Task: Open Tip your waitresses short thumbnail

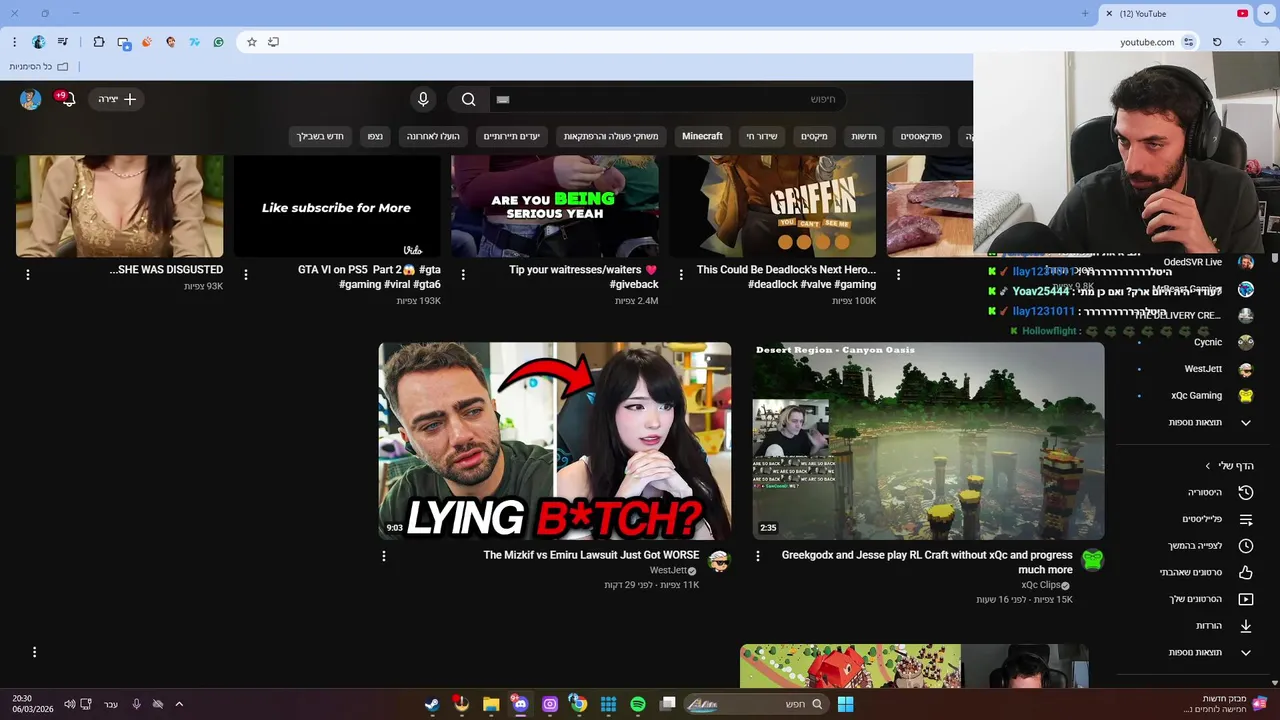Action: coord(555,206)
